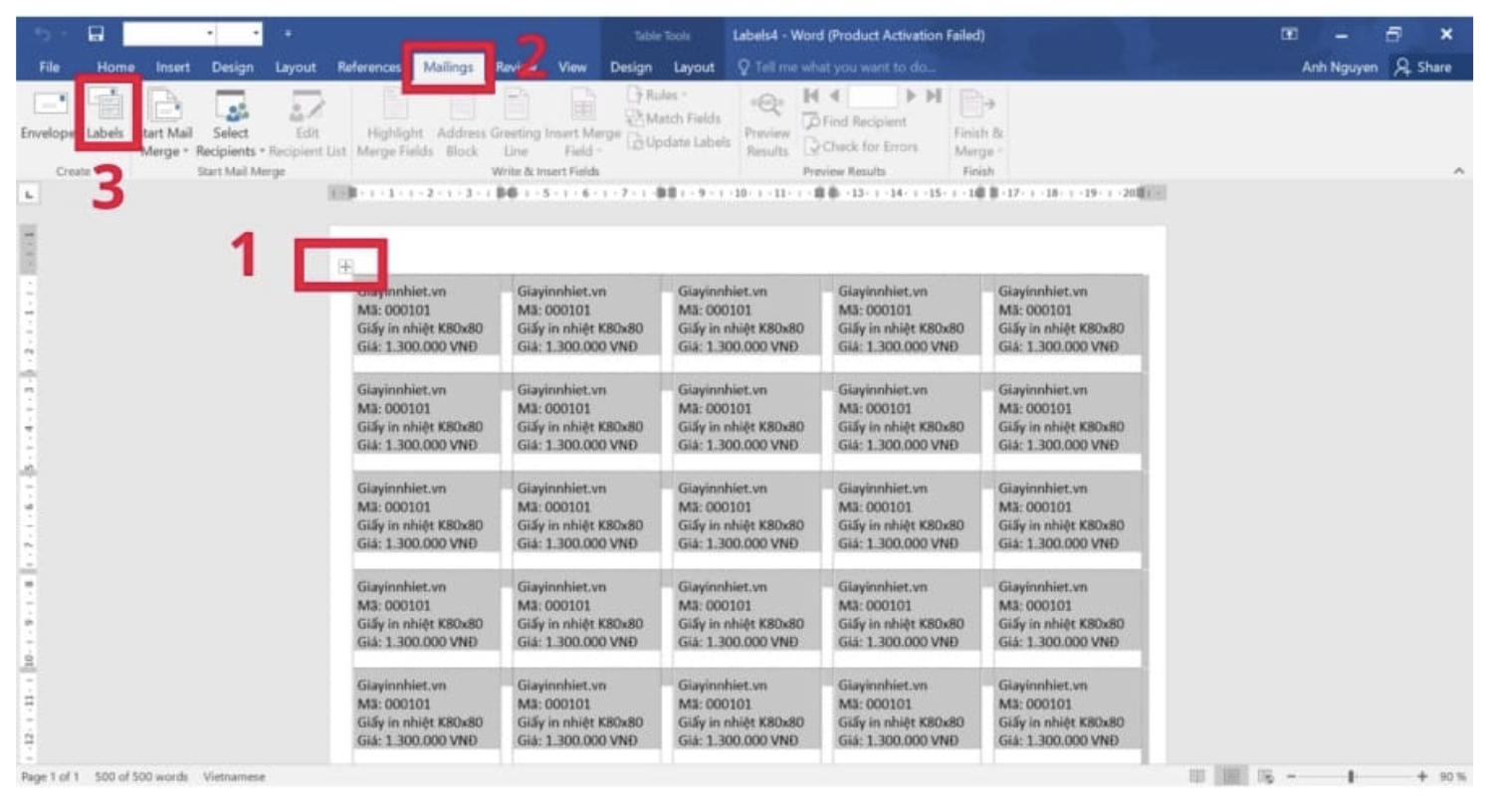Screen dimensions: 1491x812
Task: Switch to Read Mode view in status bar
Action: [1196, 776]
